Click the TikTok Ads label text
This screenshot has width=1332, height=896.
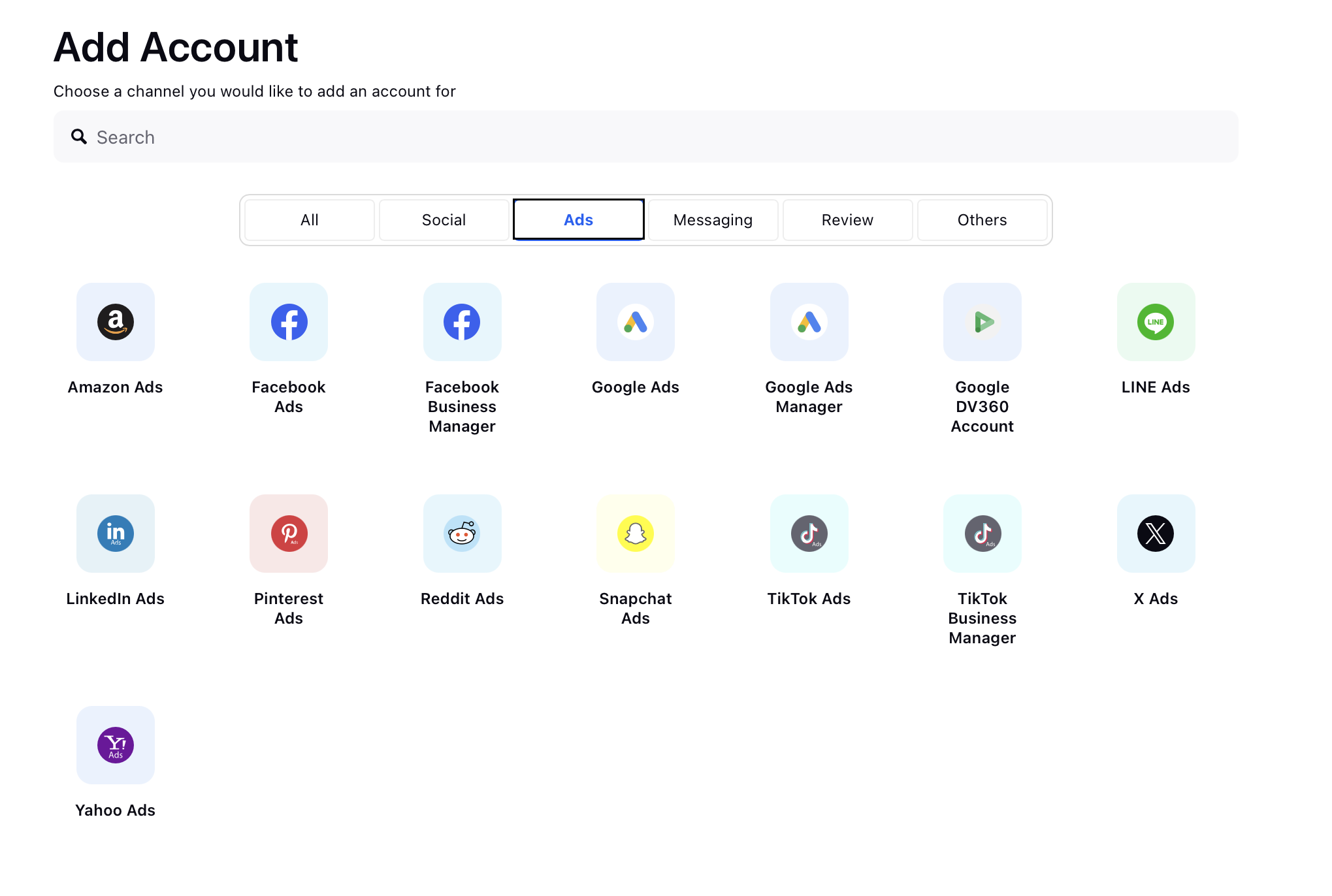coord(809,599)
